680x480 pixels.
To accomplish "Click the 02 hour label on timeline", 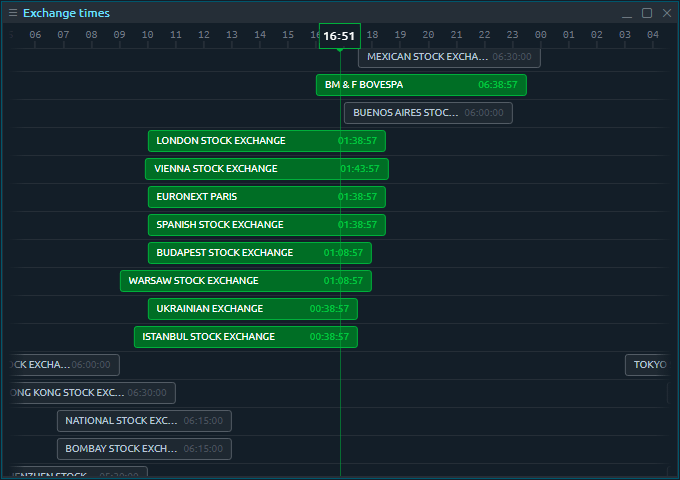I will click(596, 35).
